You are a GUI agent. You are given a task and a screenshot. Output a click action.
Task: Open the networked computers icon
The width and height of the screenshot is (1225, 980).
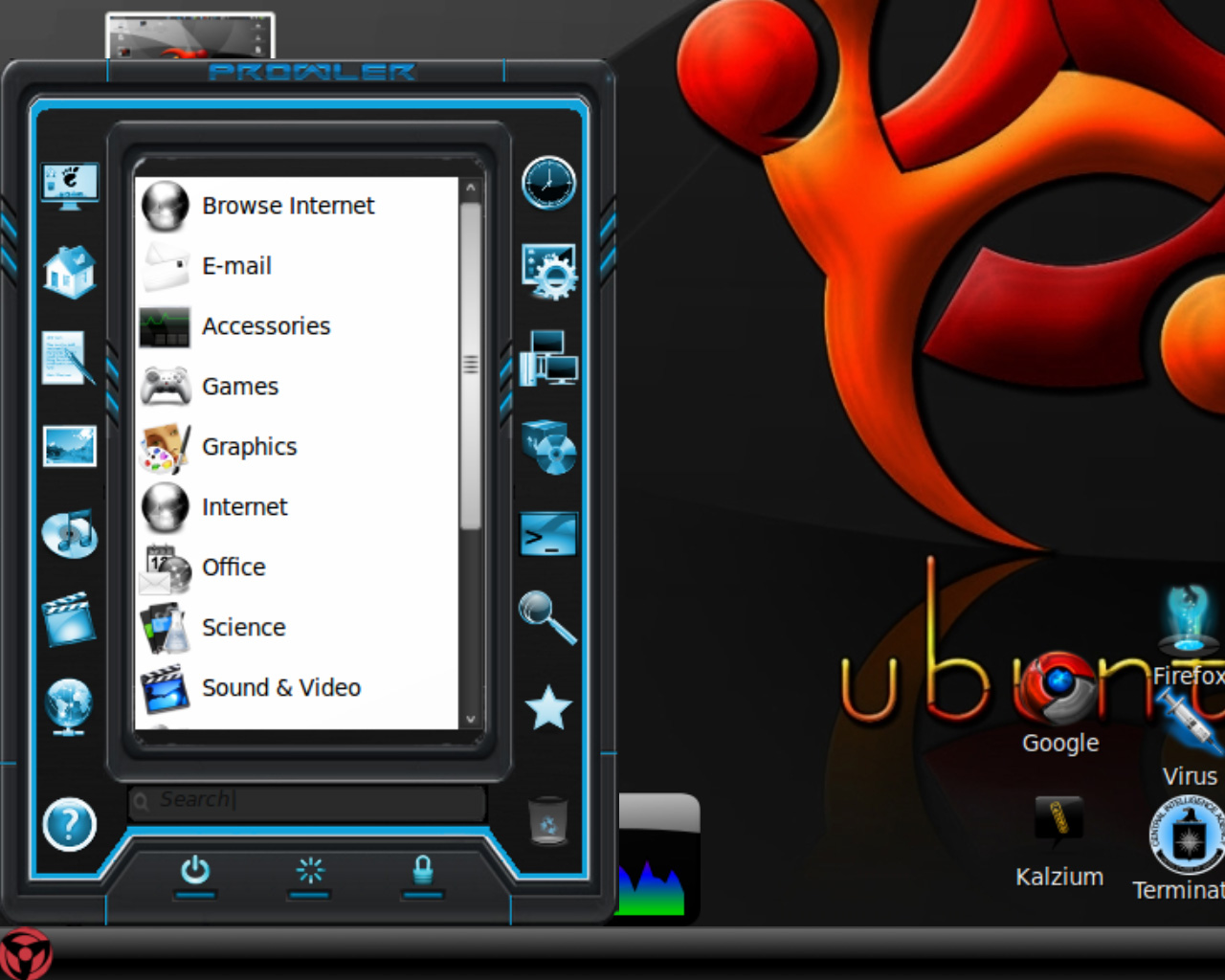point(549,359)
